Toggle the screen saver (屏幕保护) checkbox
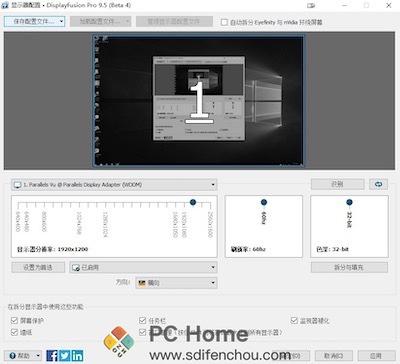This screenshot has width=400, height=364. [14, 320]
